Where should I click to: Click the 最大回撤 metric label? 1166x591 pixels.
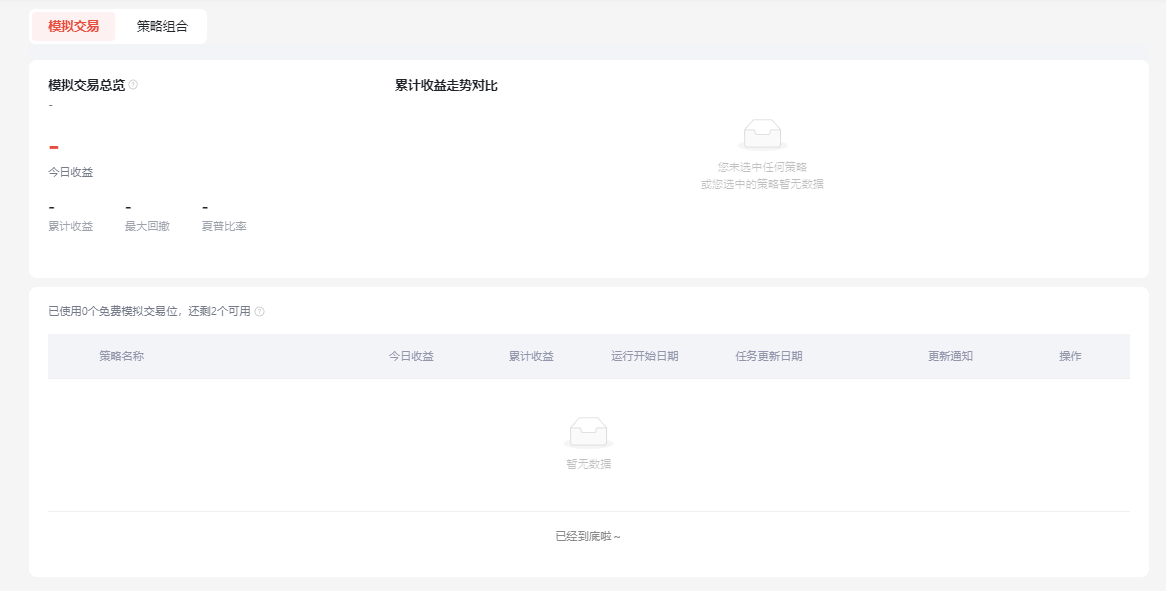click(x=147, y=226)
